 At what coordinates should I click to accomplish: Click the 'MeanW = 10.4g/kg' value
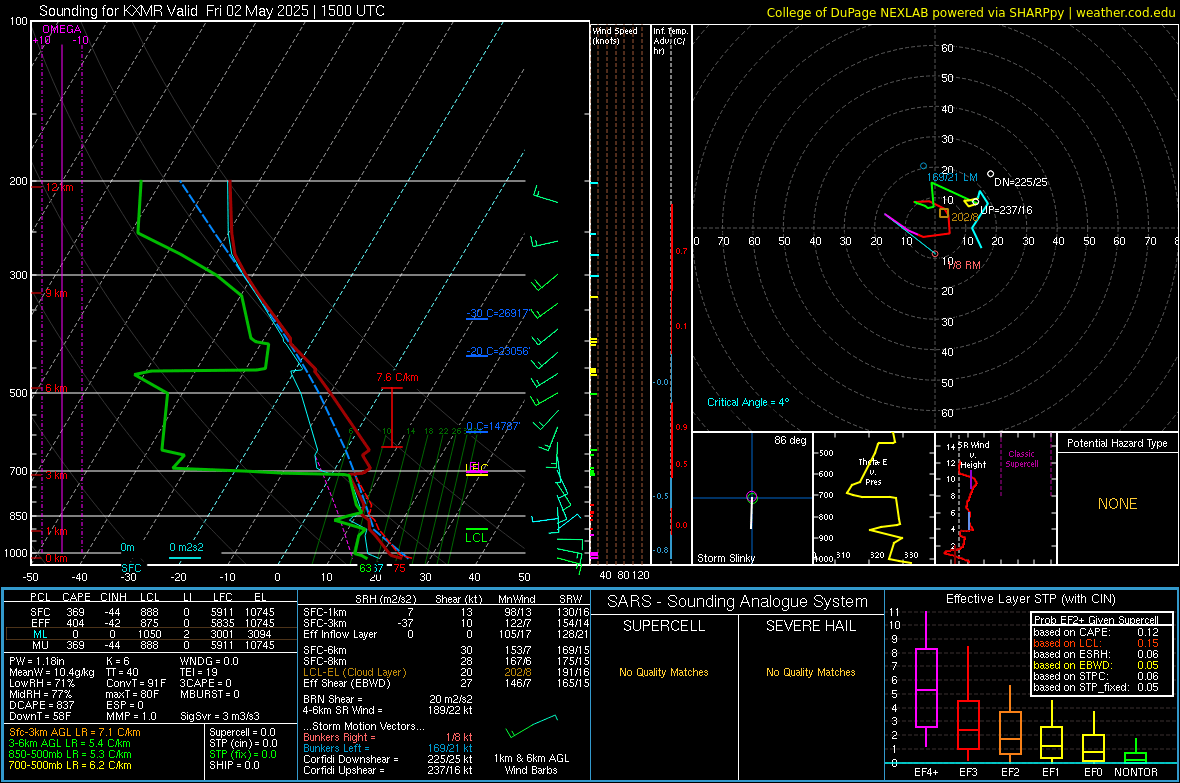[x=52, y=672]
